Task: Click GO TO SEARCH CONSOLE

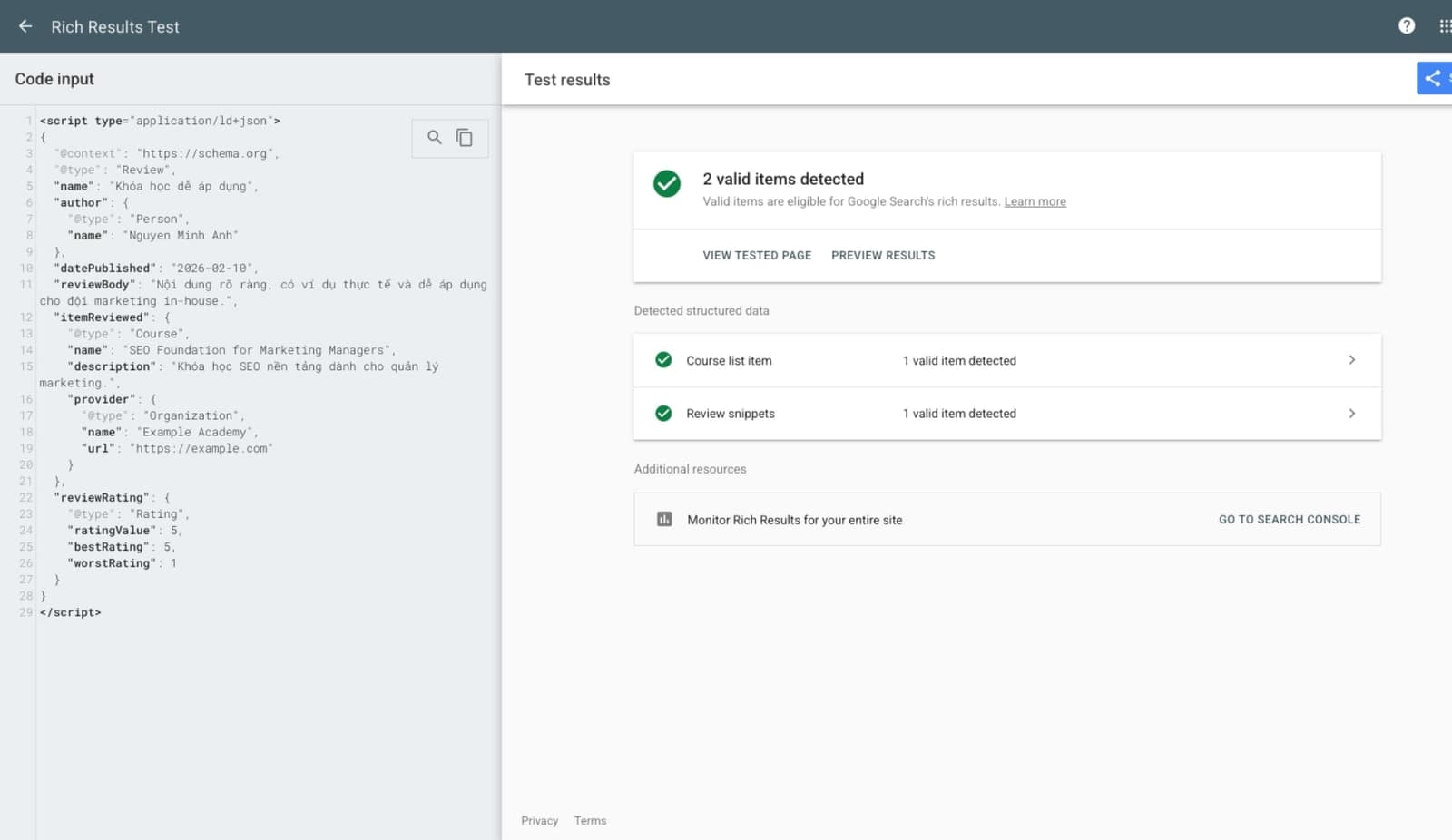Action: (1290, 520)
